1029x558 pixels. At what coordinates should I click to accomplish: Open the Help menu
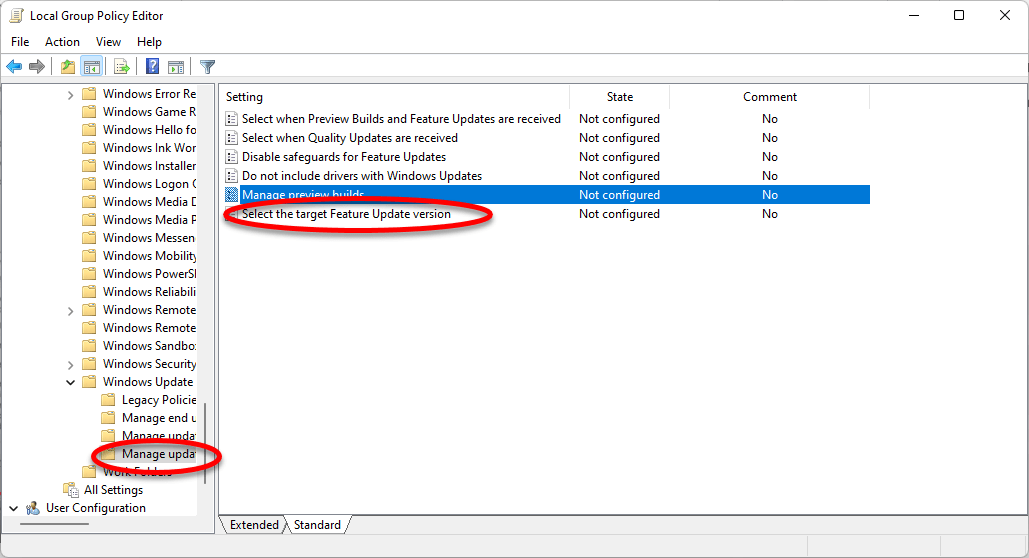coord(149,41)
